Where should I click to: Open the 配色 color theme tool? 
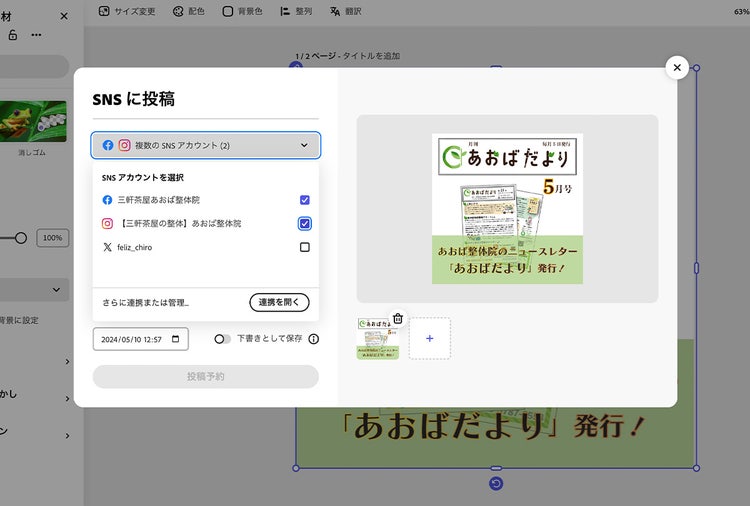(x=188, y=11)
